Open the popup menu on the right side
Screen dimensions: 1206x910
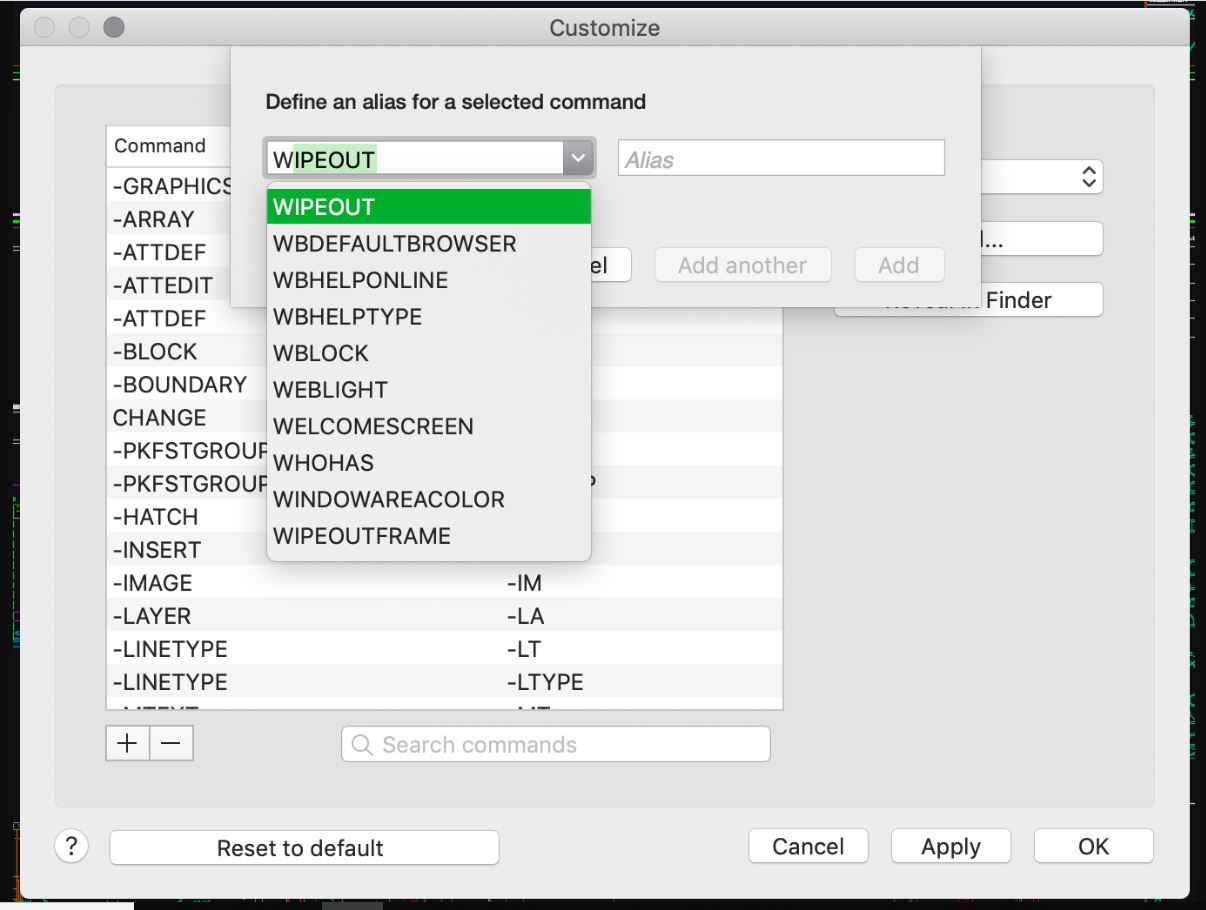[x=1088, y=179]
